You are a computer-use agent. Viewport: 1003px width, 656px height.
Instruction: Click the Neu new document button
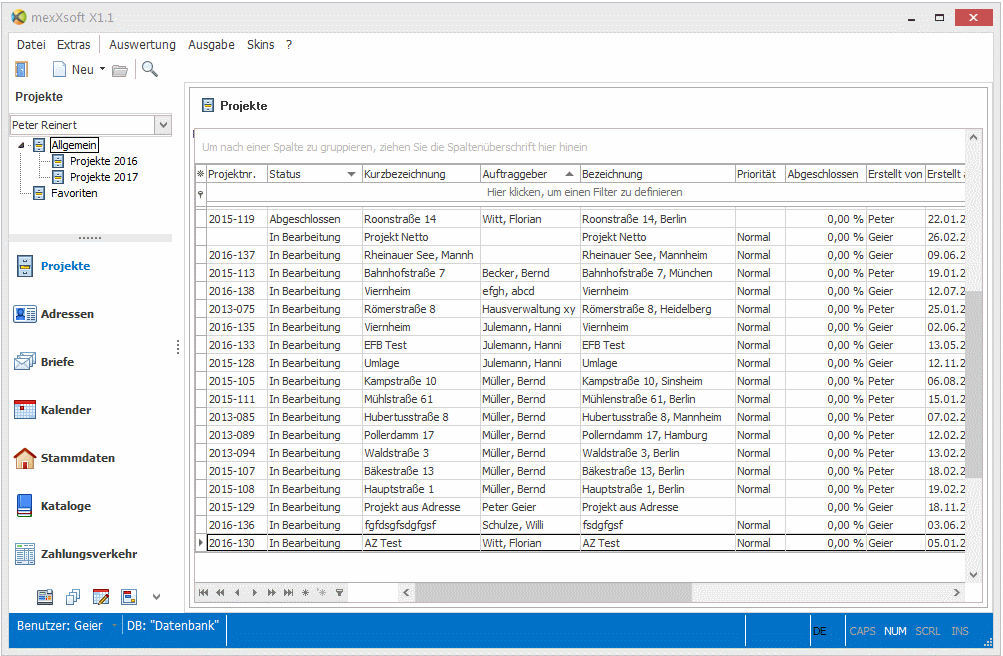click(x=73, y=70)
